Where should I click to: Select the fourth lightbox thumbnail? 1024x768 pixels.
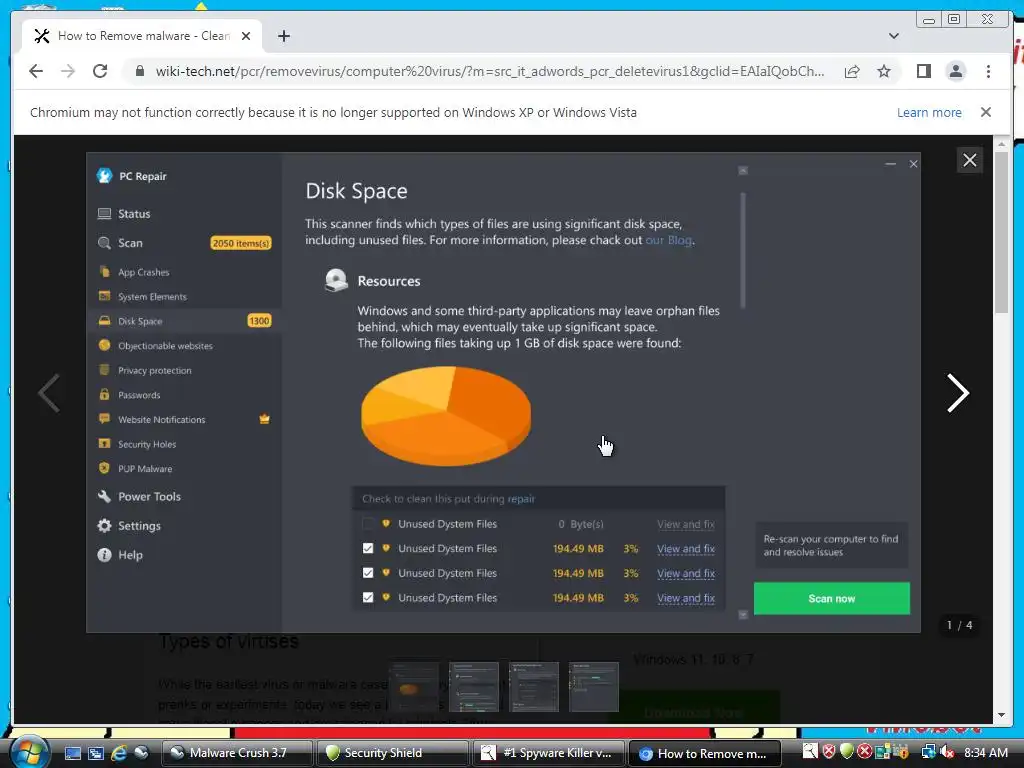pyautogui.click(x=594, y=687)
